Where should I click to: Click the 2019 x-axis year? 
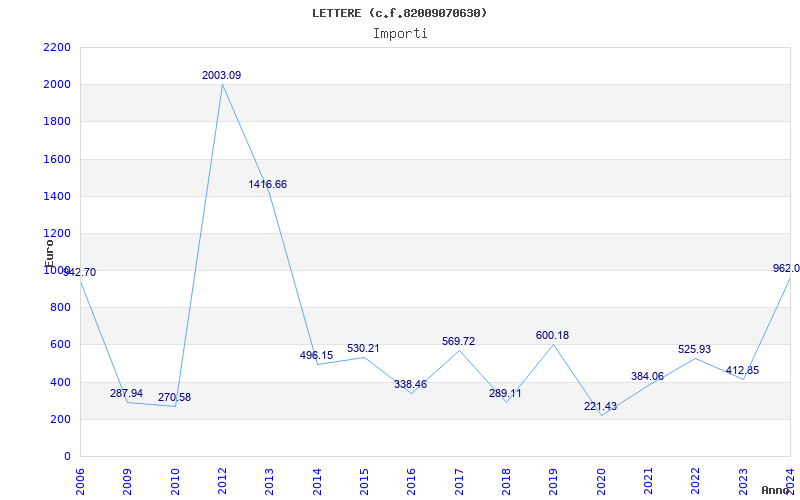pos(554,482)
